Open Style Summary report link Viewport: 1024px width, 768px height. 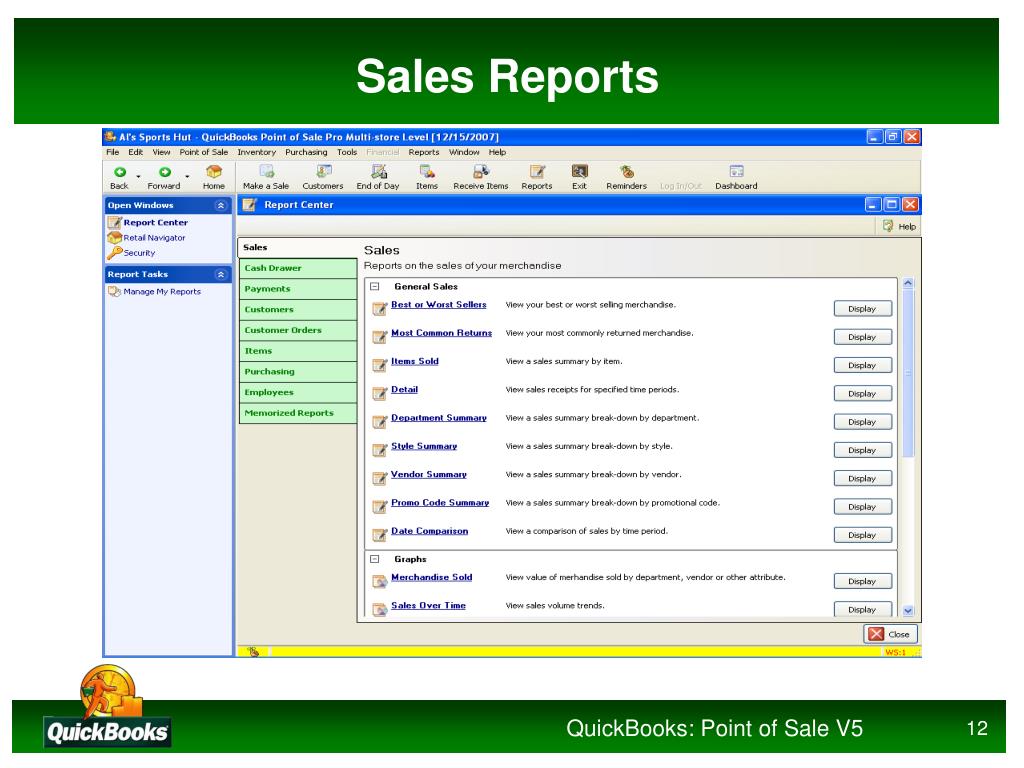[x=424, y=446]
